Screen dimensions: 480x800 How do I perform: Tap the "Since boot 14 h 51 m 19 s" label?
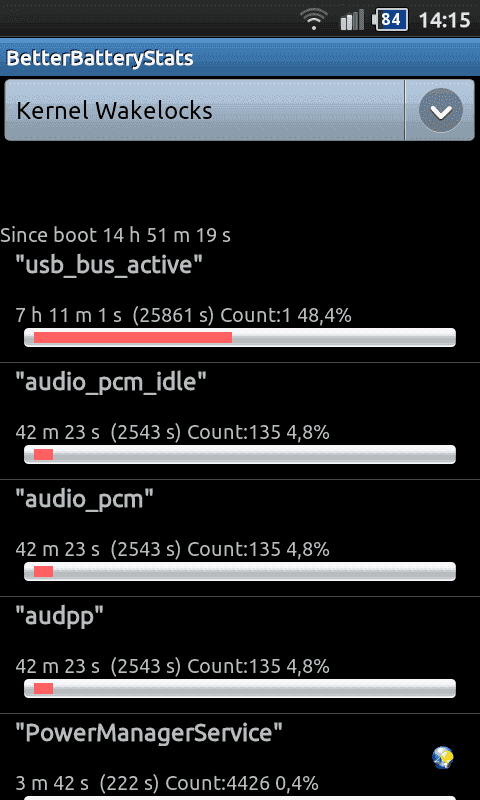point(115,235)
